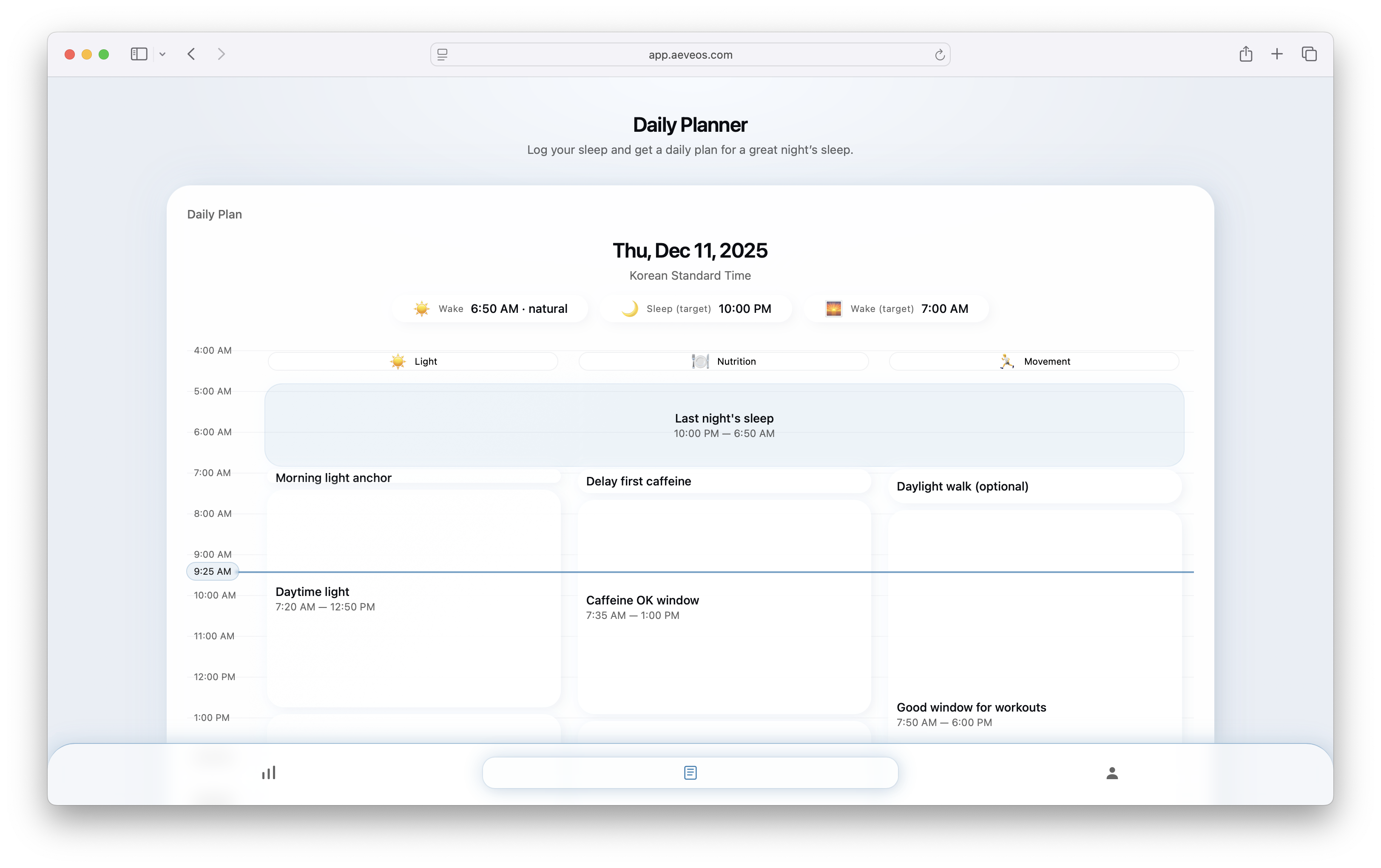Screen dimensions: 1381x868
Task: Click the address bar showing app.aeveos.com
Action: 690,54
